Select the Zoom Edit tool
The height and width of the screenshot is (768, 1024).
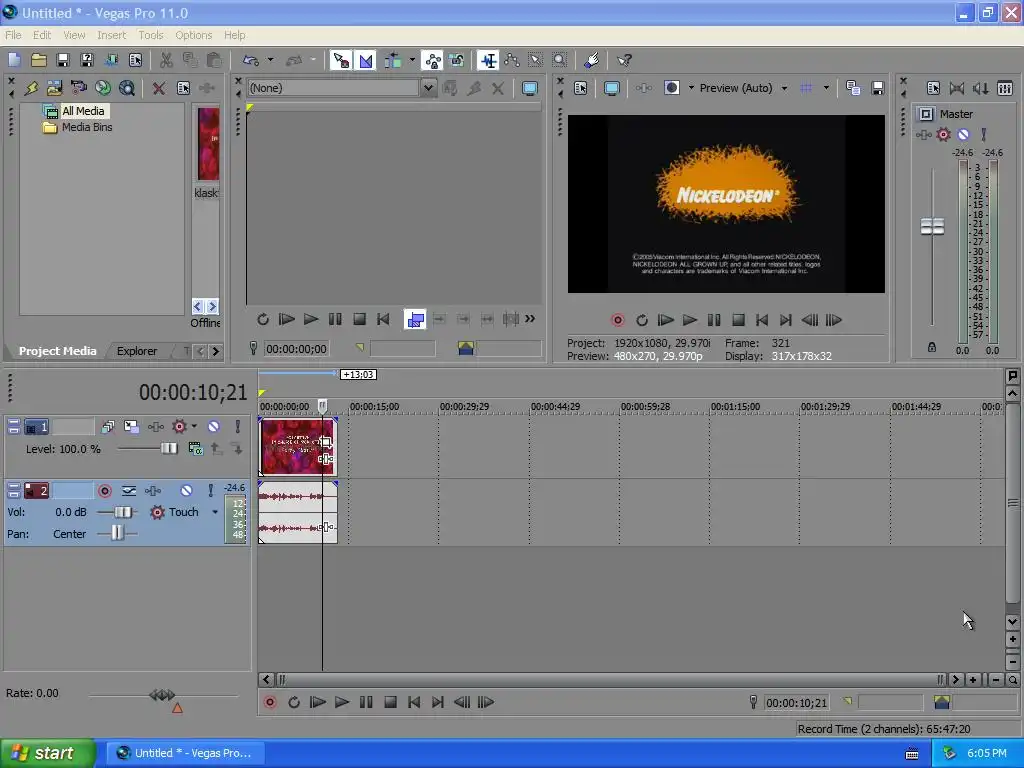560,60
